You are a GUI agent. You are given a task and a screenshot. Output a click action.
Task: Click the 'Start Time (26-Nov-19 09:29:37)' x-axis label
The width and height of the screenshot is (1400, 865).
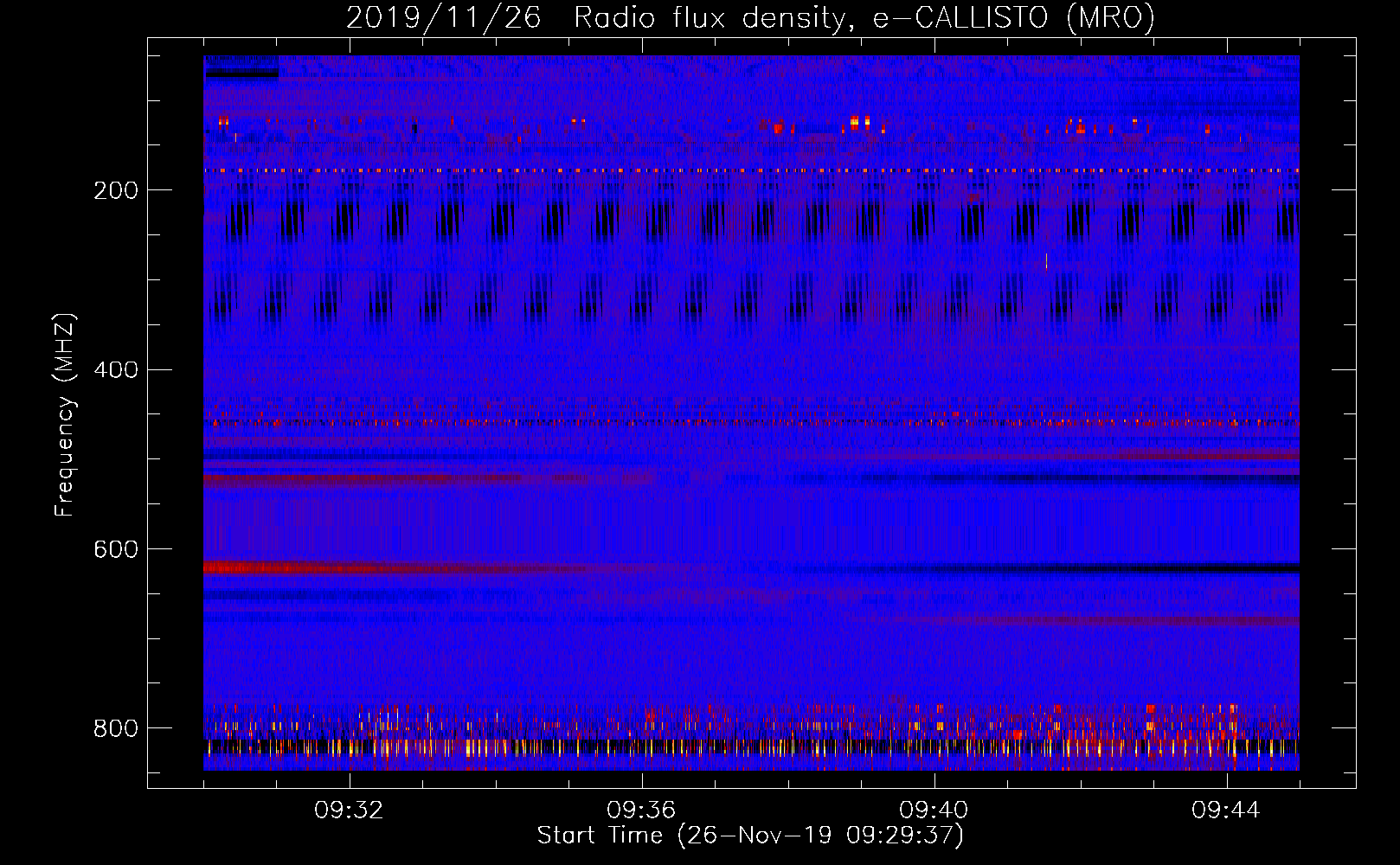[x=750, y=836]
